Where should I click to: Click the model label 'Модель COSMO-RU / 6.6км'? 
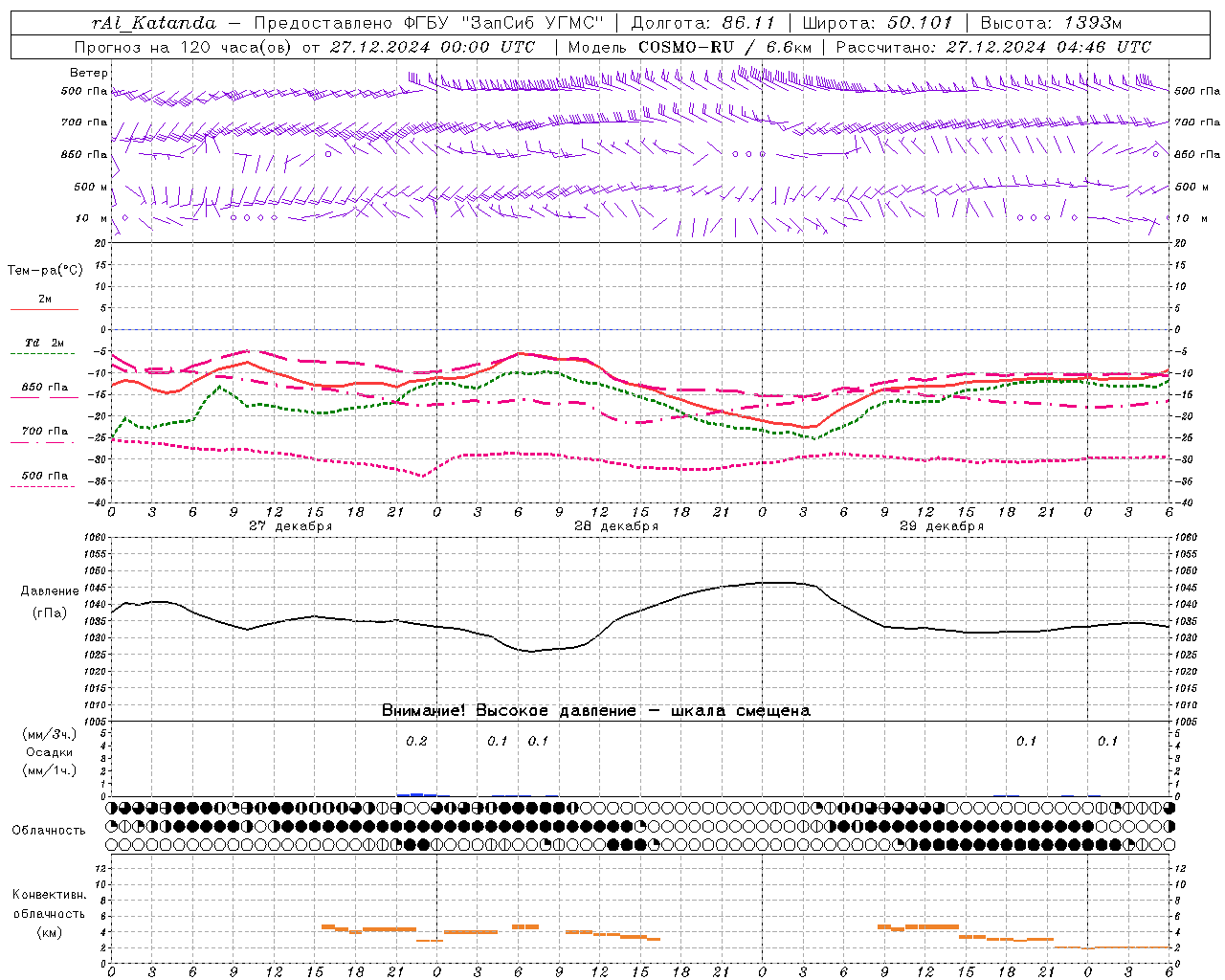tap(690, 47)
